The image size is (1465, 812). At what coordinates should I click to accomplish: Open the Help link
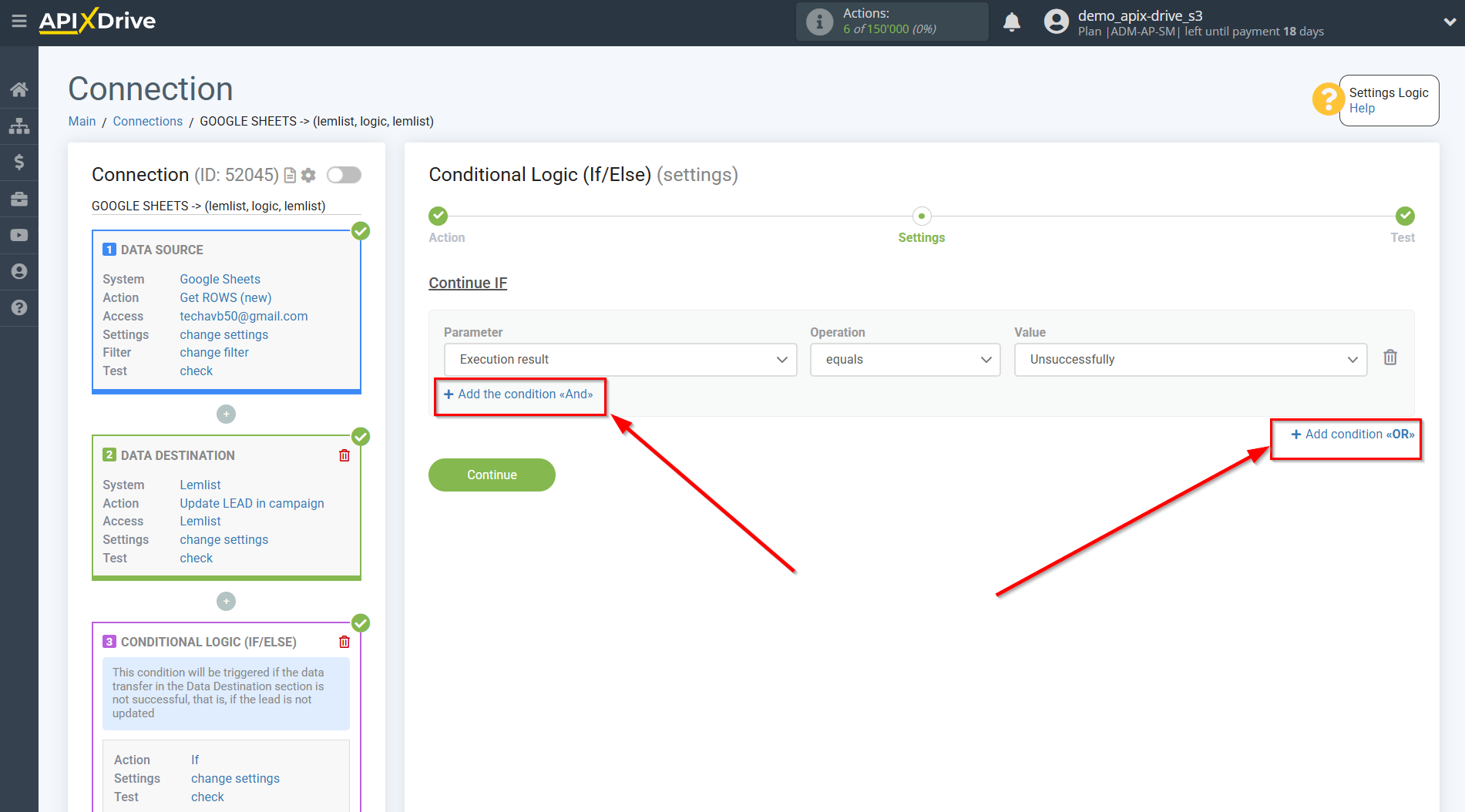(1362, 109)
